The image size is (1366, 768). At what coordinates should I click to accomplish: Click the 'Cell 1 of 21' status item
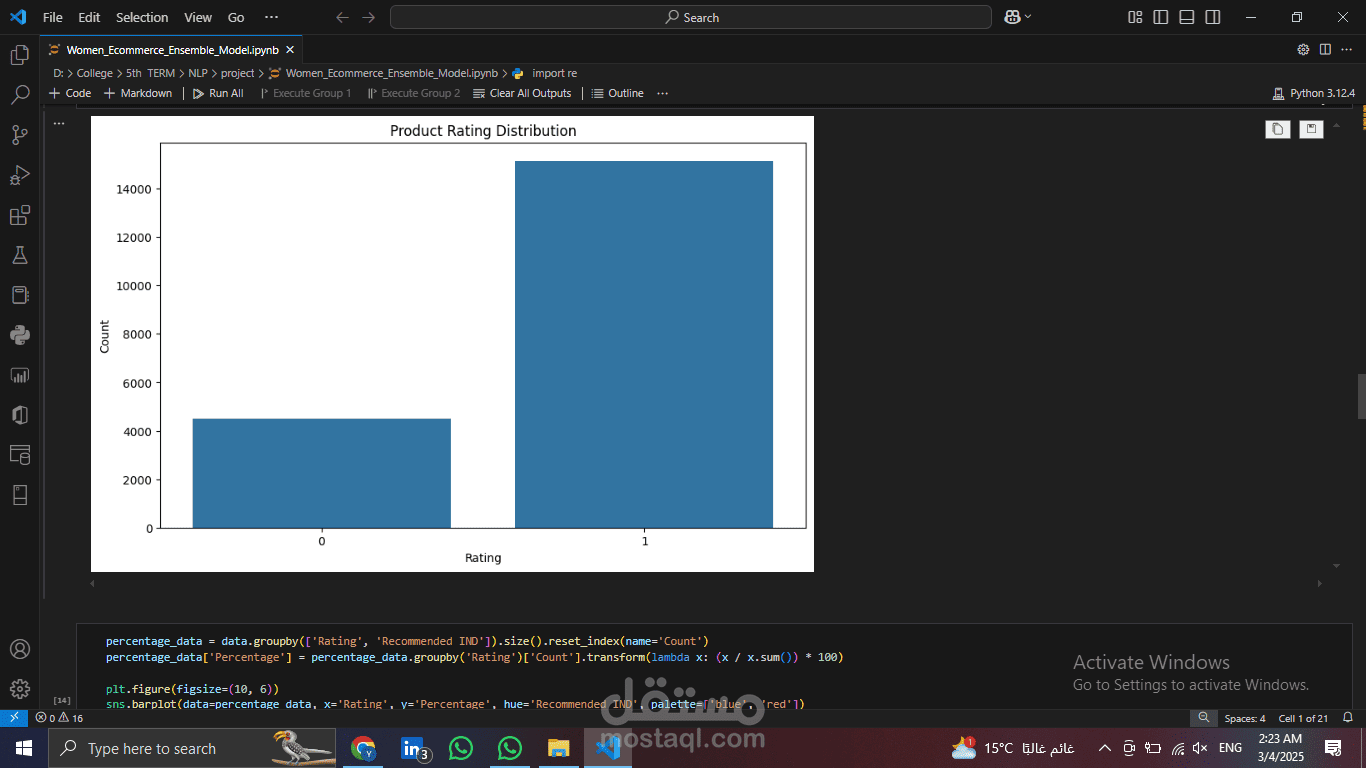tap(1303, 718)
